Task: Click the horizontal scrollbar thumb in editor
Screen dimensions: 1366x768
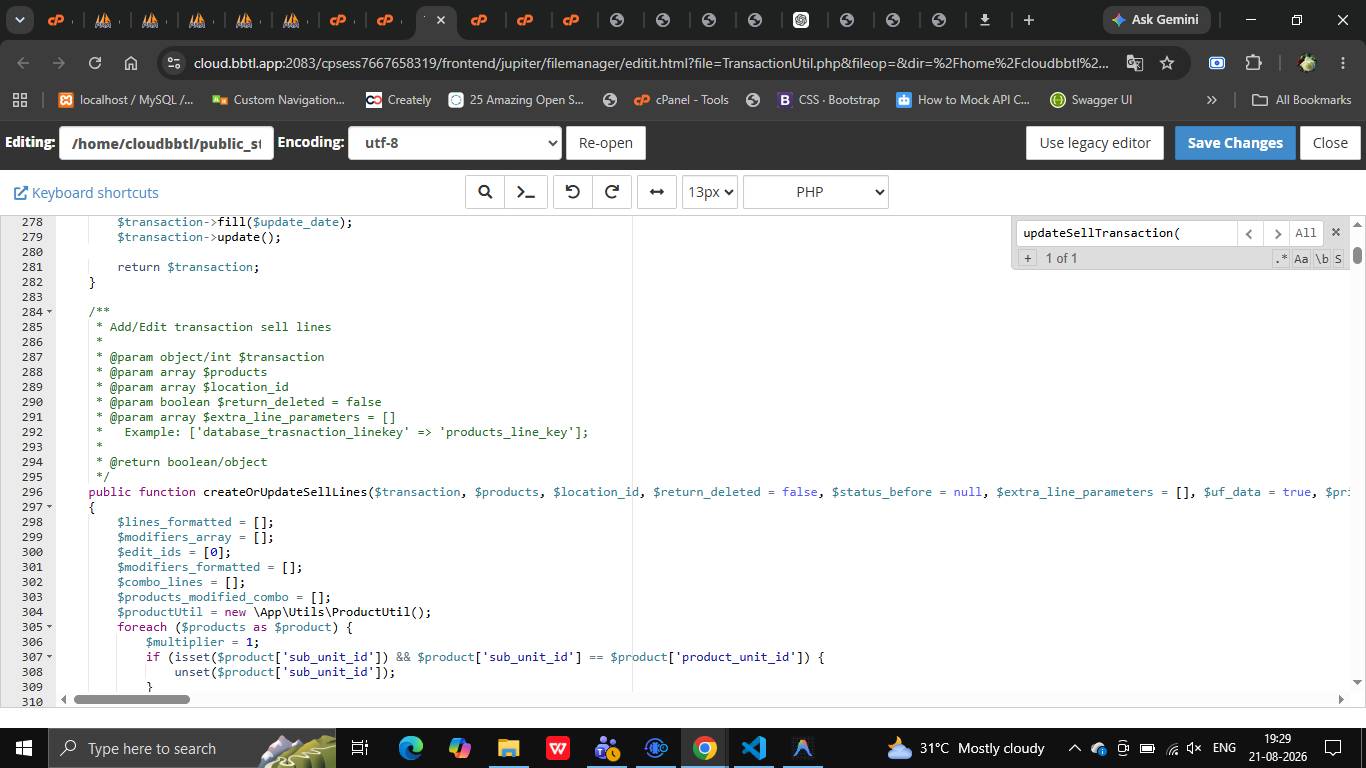Action: tap(131, 699)
